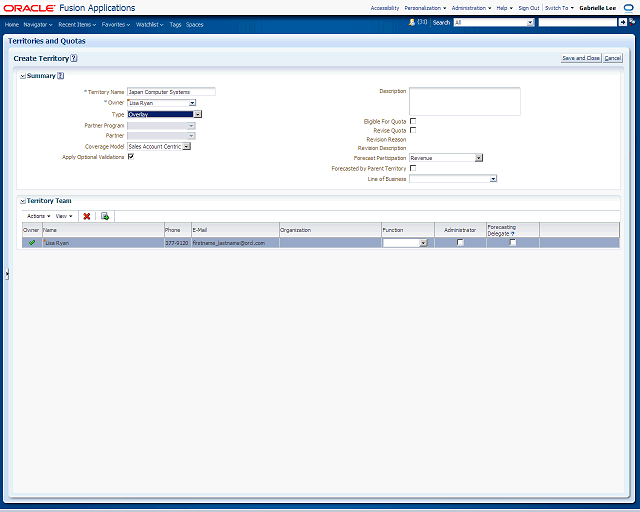Check Forecasting Delegate box for Lisa Ryan
This screenshot has height=512, width=640.
(x=513, y=243)
